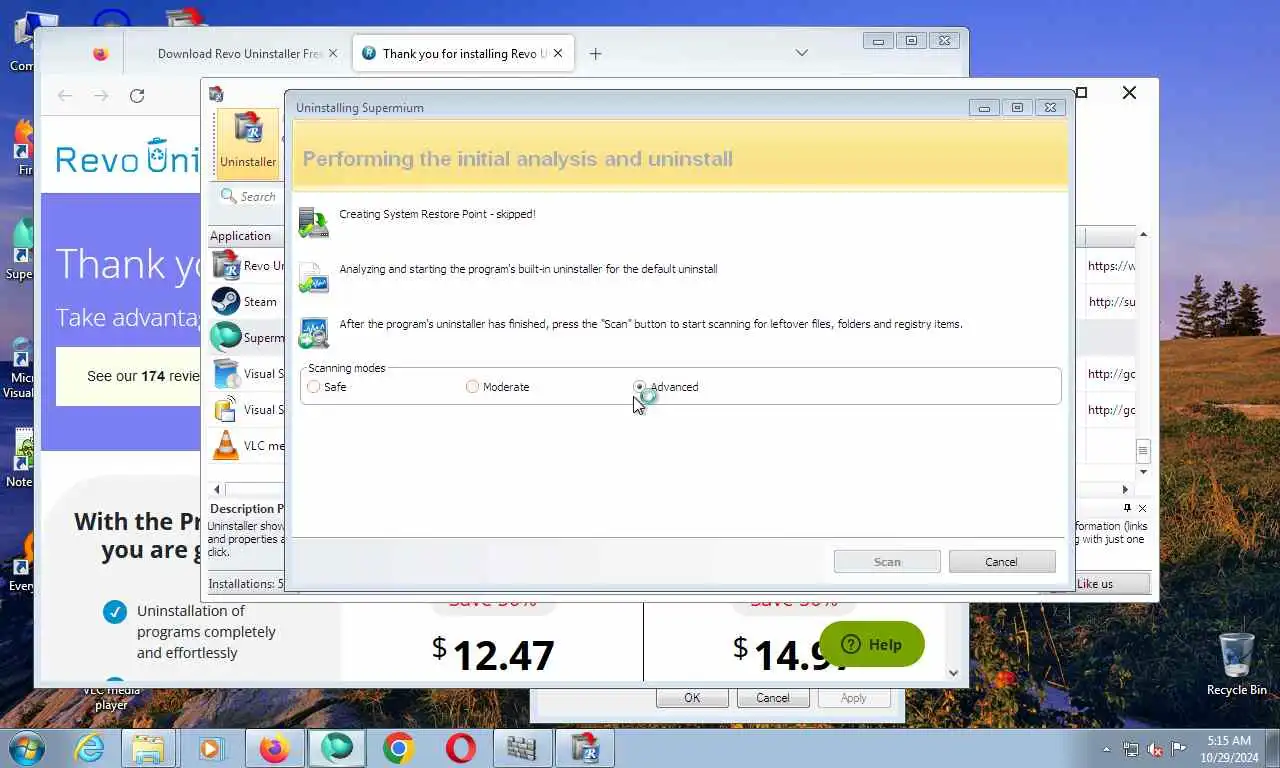This screenshot has width=1280, height=768.
Task: Open Opera browser from taskbar
Action: pos(460,748)
